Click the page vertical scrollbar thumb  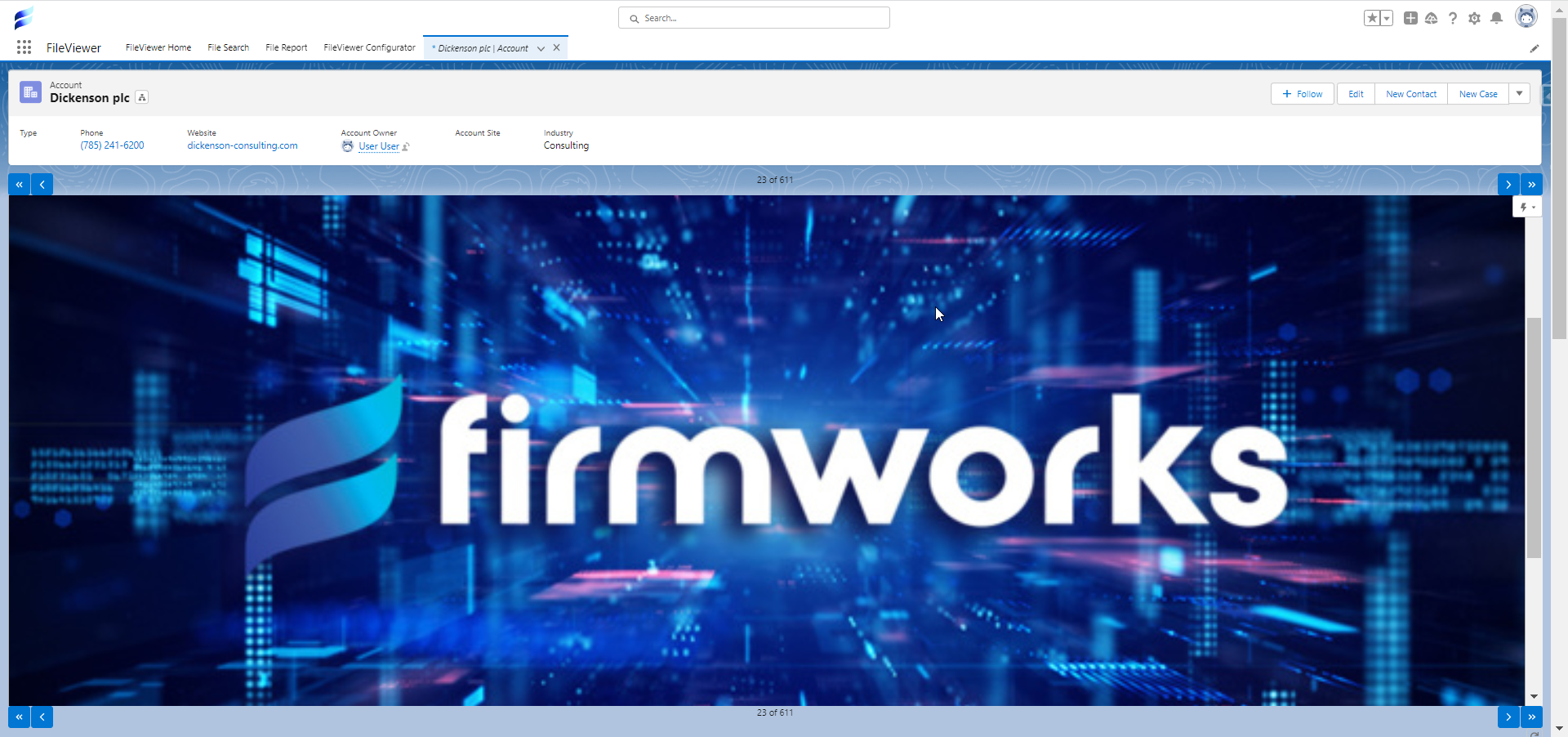click(1559, 178)
